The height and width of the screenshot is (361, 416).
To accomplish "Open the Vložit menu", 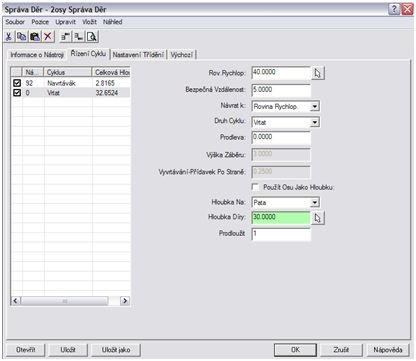I will click(89, 22).
